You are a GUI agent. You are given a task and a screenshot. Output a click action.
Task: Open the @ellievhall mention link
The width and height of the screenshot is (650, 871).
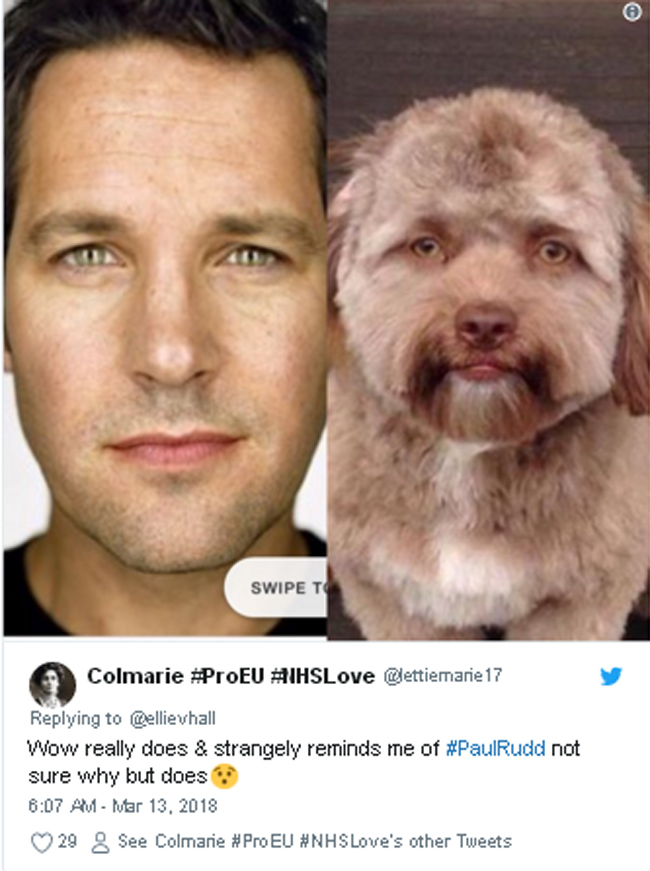coord(172,718)
